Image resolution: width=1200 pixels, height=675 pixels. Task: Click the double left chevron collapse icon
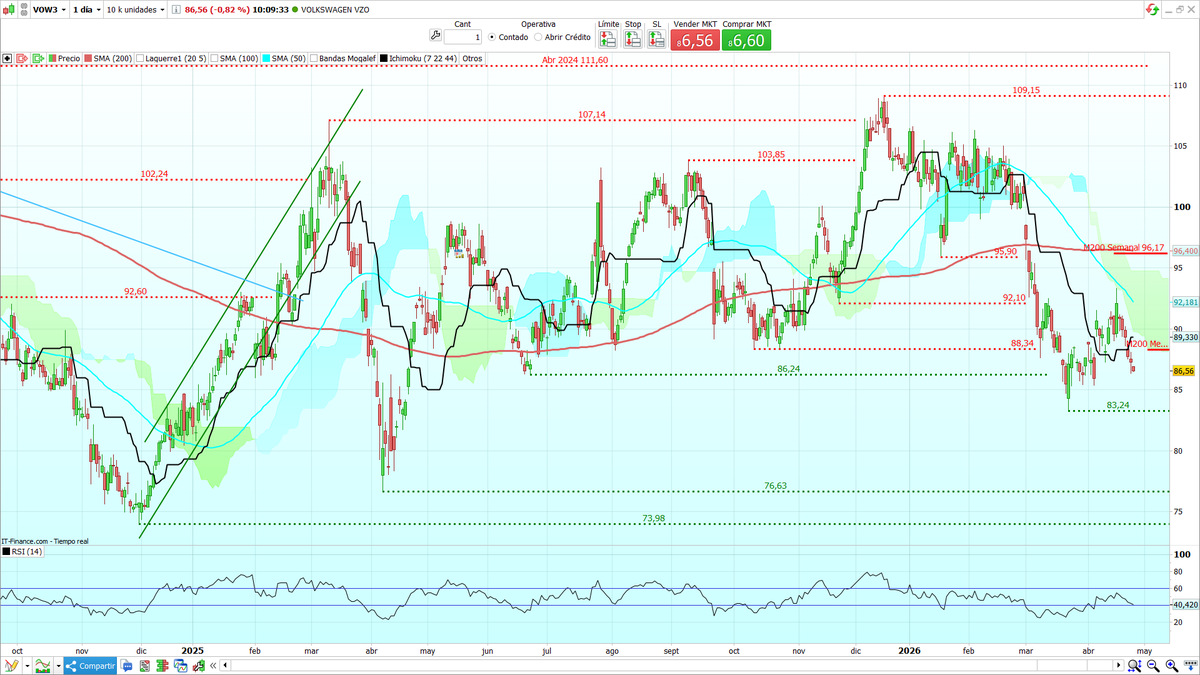point(212,666)
